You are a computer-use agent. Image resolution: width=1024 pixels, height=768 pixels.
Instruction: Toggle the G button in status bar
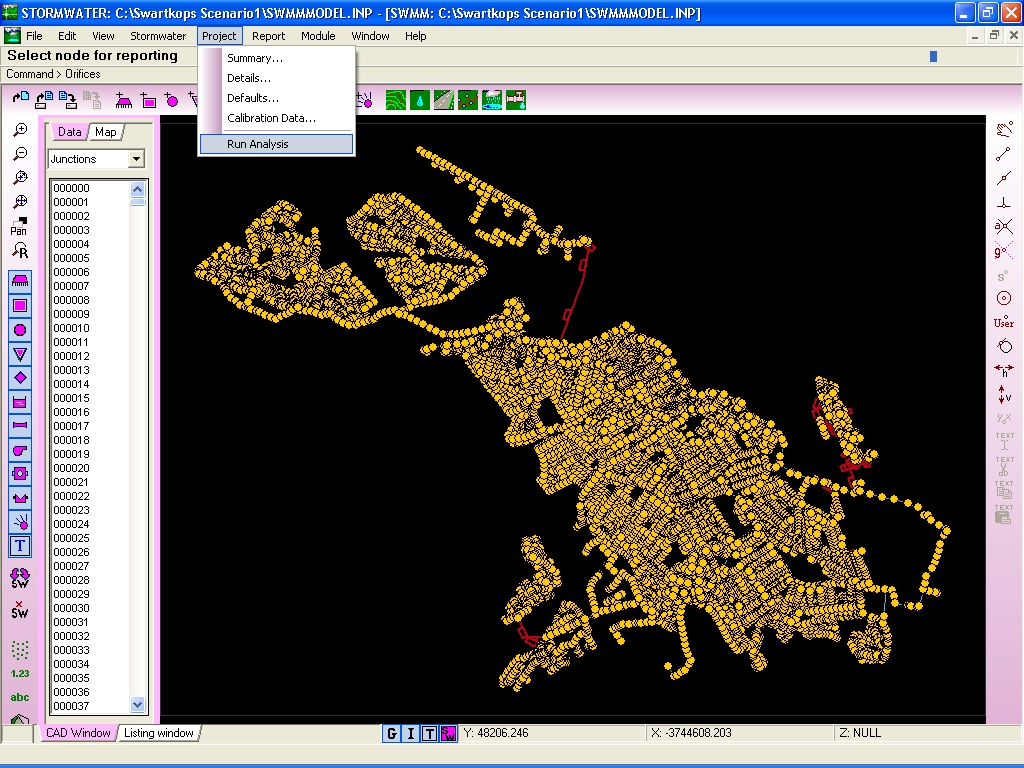click(x=391, y=733)
